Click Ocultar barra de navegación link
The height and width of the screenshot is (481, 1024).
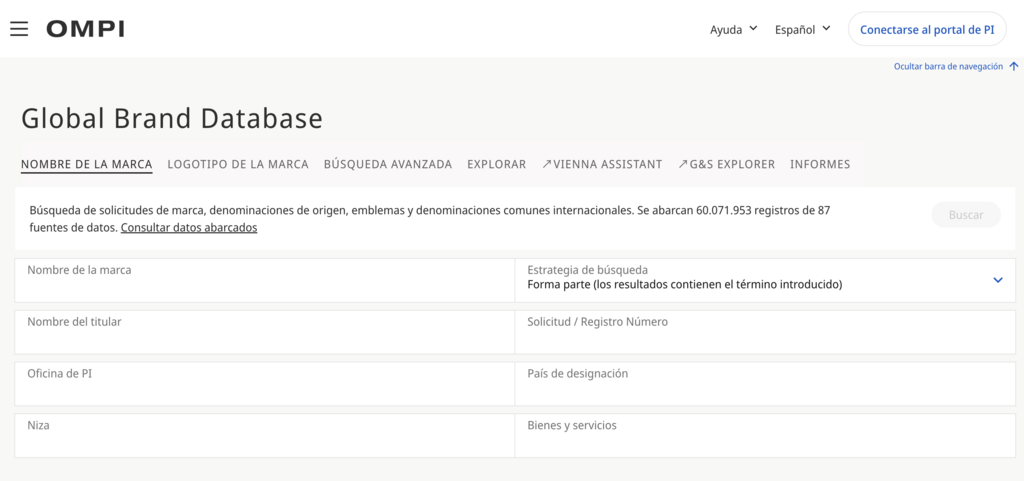tap(948, 67)
